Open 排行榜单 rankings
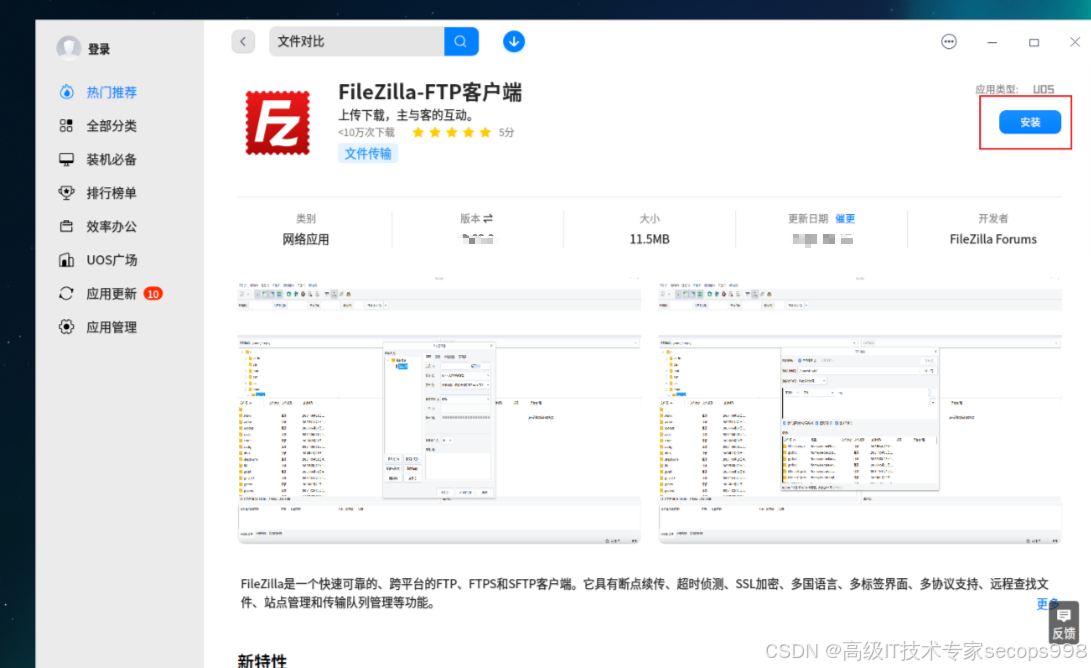The image size is (1091, 668). pyautogui.click(x=111, y=193)
